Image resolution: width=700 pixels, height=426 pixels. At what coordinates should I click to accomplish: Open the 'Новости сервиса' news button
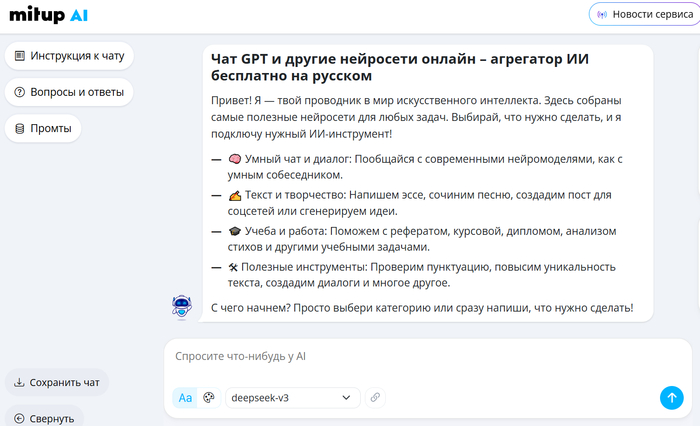(x=643, y=15)
